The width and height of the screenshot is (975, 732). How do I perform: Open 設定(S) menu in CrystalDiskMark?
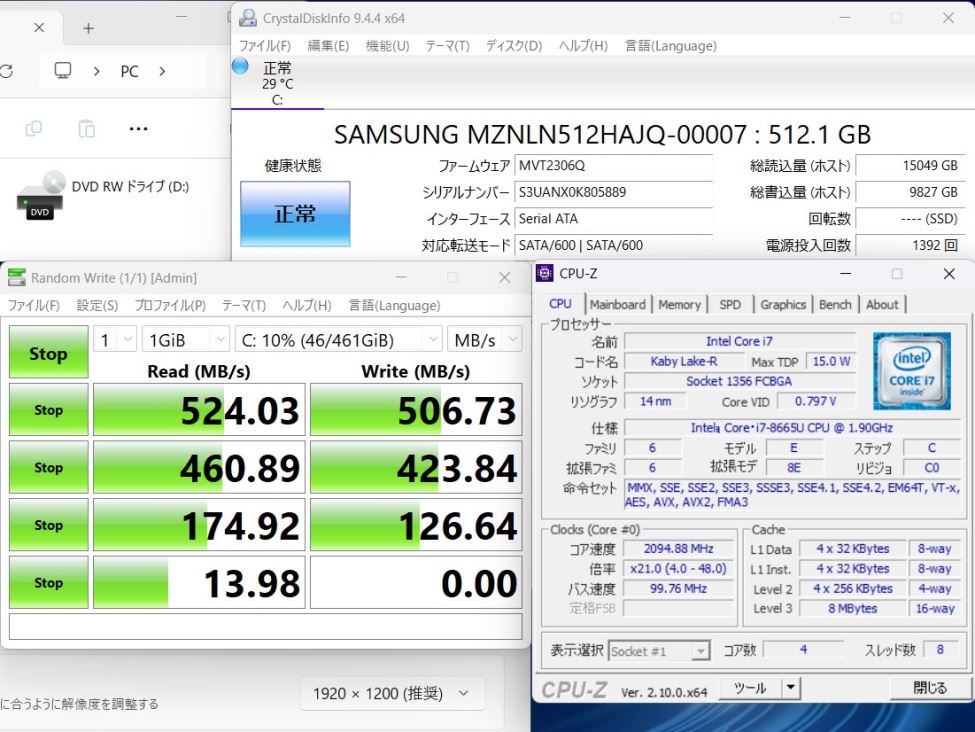click(97, 305)
